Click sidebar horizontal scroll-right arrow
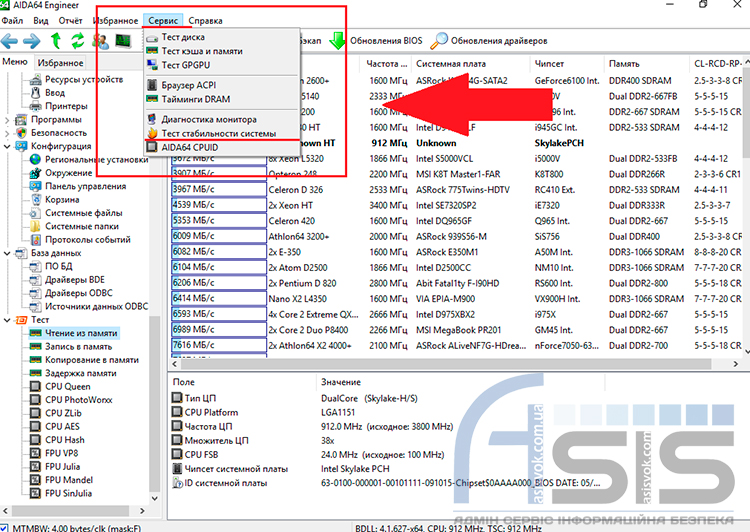 point(142,511)
